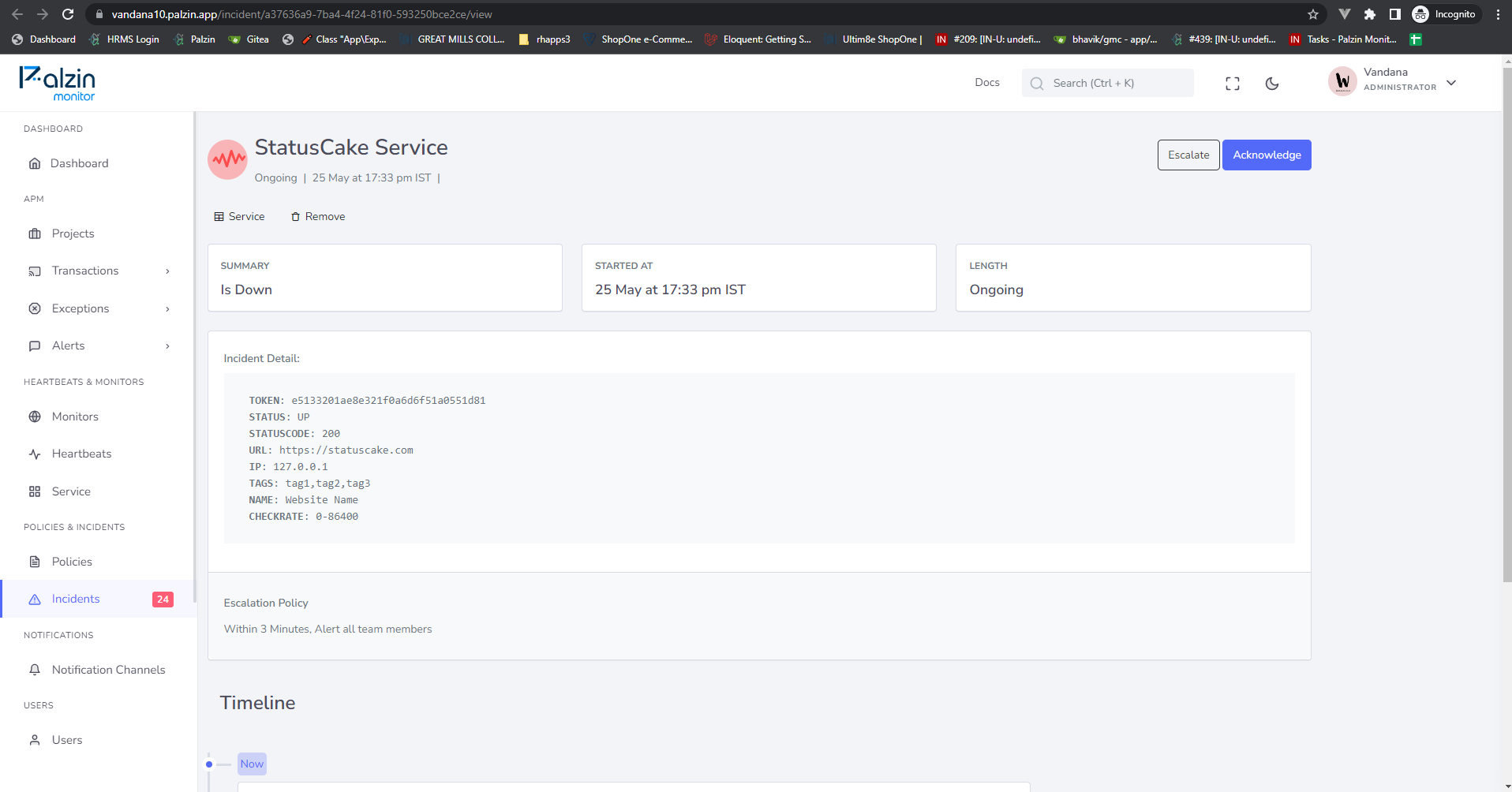Toggle fullscreen mode icon in header
The image size is (1512, 792).
click(1233, 84)
